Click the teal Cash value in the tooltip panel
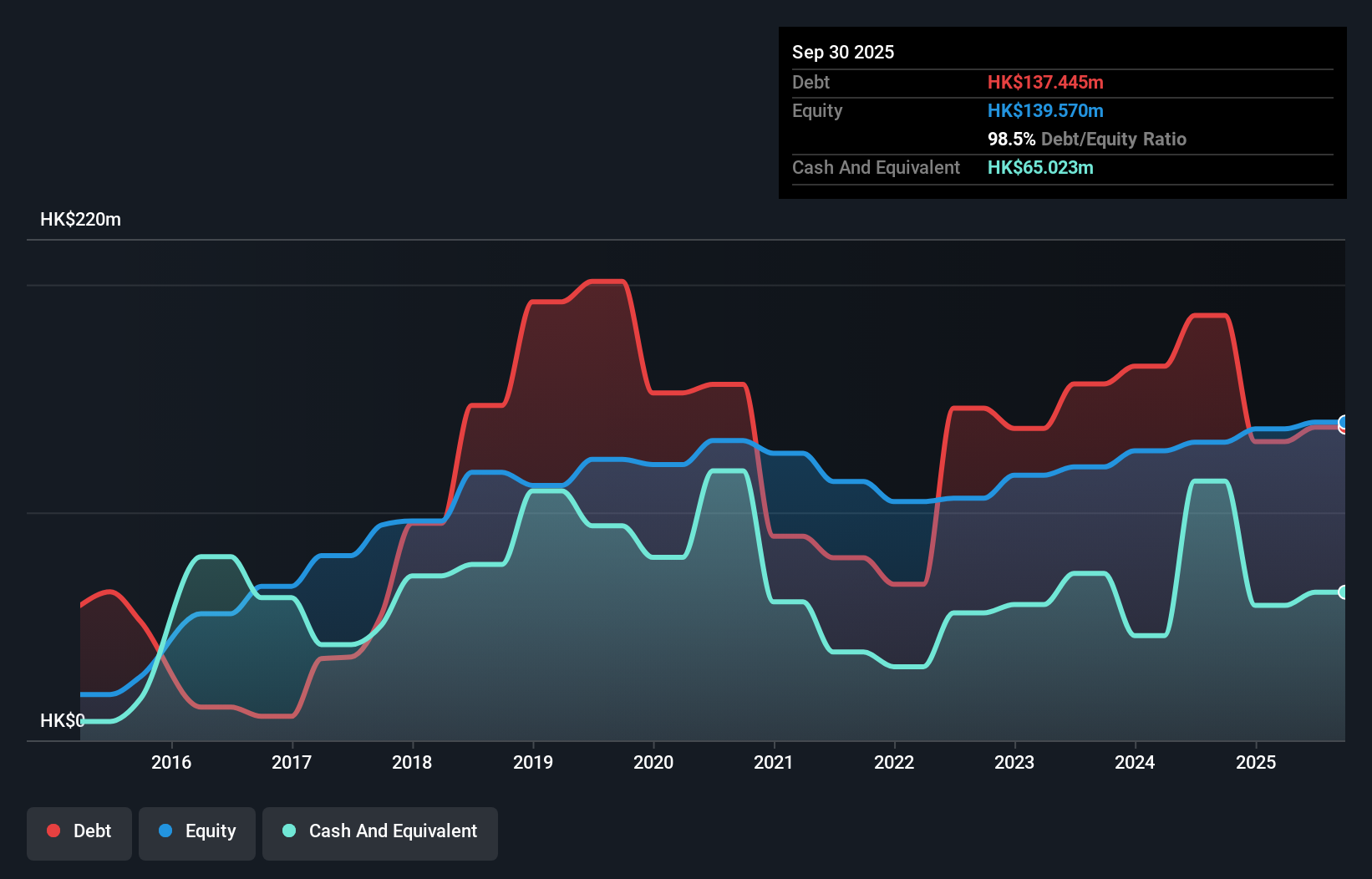 [1040, 168]
